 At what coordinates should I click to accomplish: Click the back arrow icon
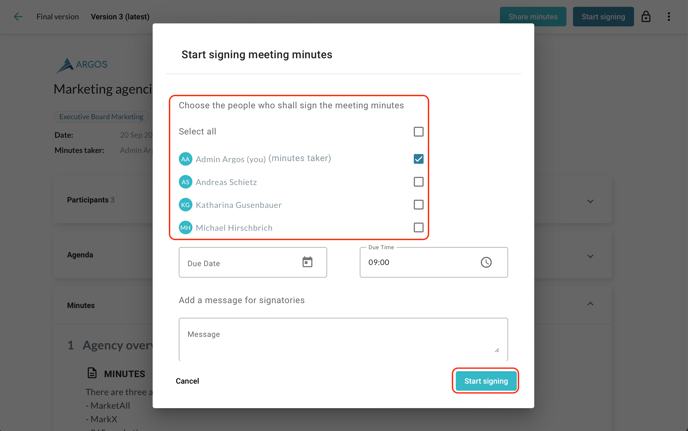[18, 17]
